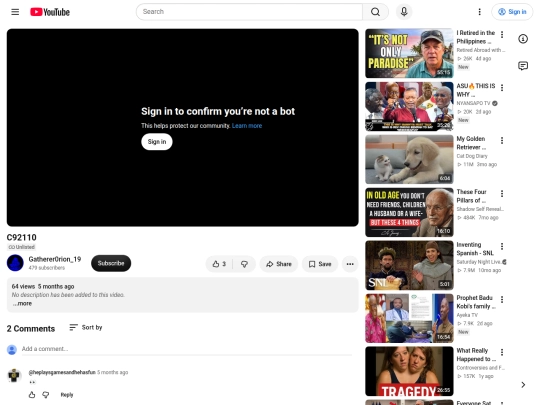Open options for These Four Pillars video
540x405 pixels.
pyautogui.click(x=502, y=194)
